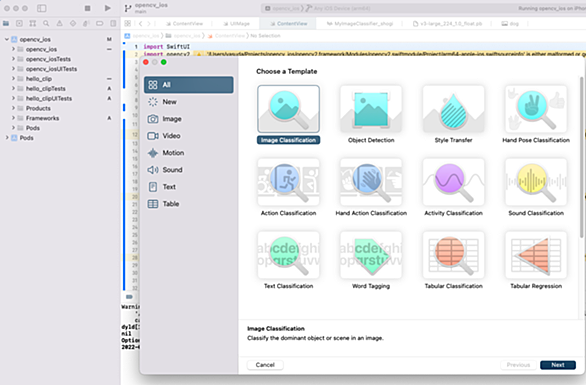Open the report navigator icon
The width and height of the screenshot is (586, 385).
tap(113, 24)
